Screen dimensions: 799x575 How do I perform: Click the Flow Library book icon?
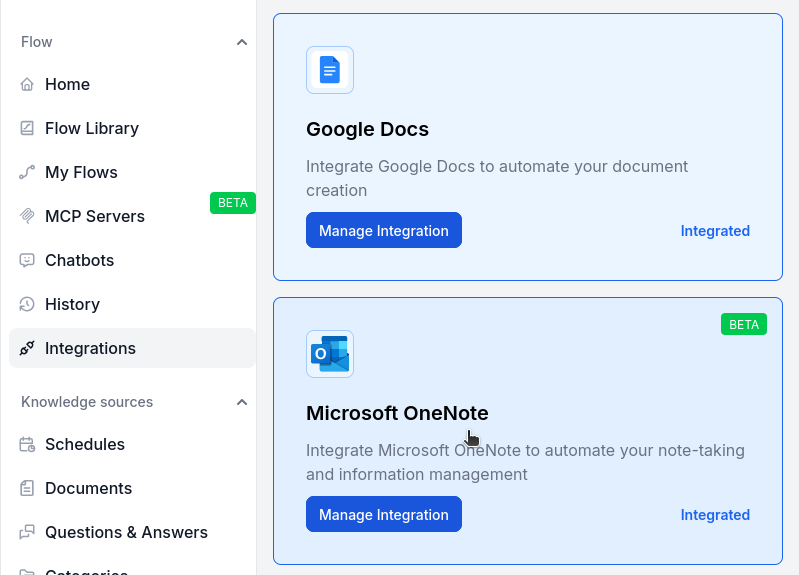tap(27, 129)
